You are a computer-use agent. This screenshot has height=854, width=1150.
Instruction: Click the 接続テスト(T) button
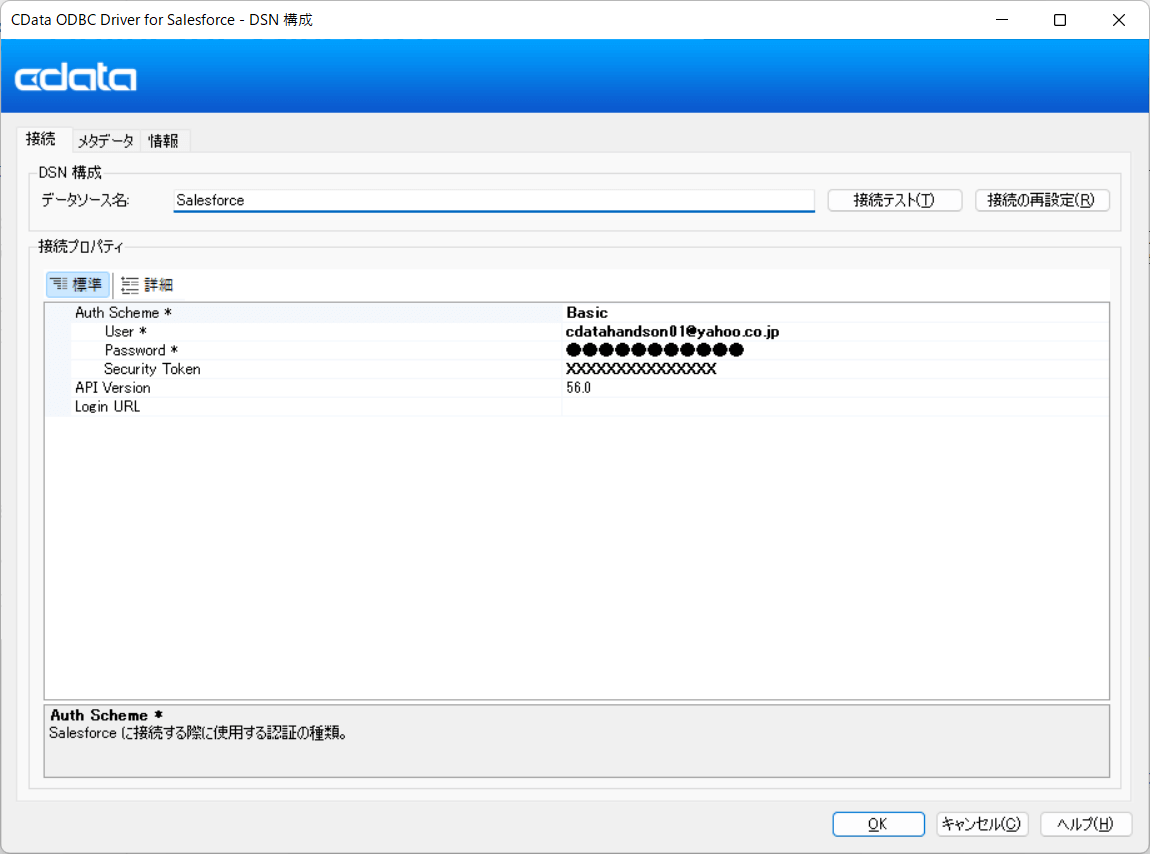[x=894, y=200]
